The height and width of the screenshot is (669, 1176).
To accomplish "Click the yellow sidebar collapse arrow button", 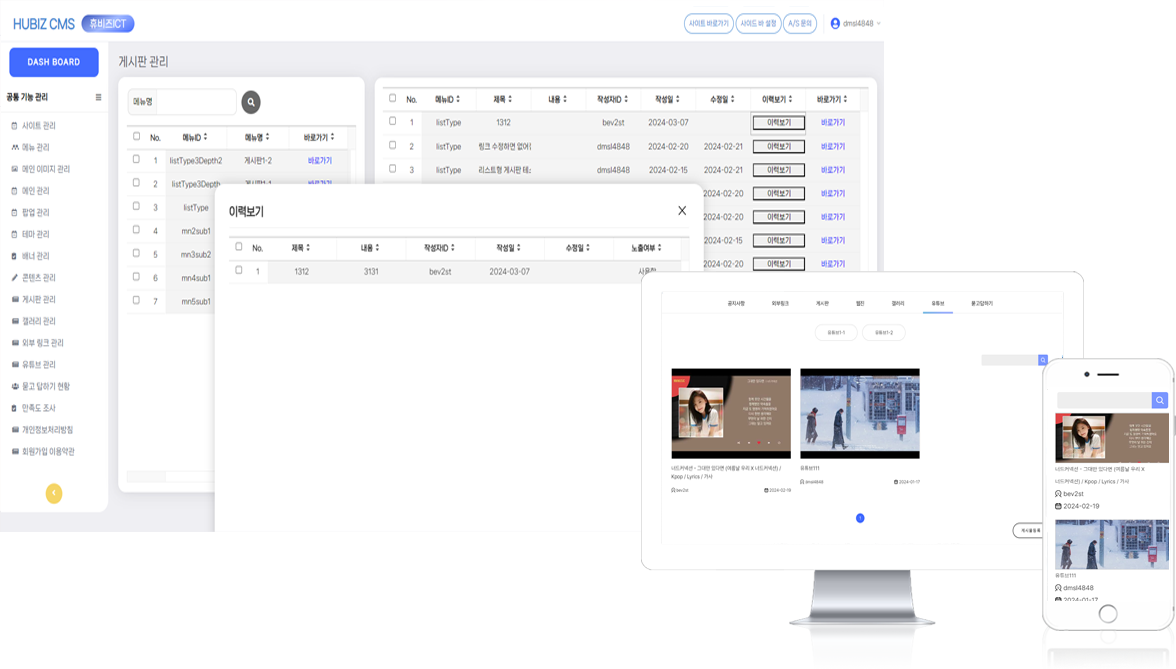I will [x=54, y=493].
